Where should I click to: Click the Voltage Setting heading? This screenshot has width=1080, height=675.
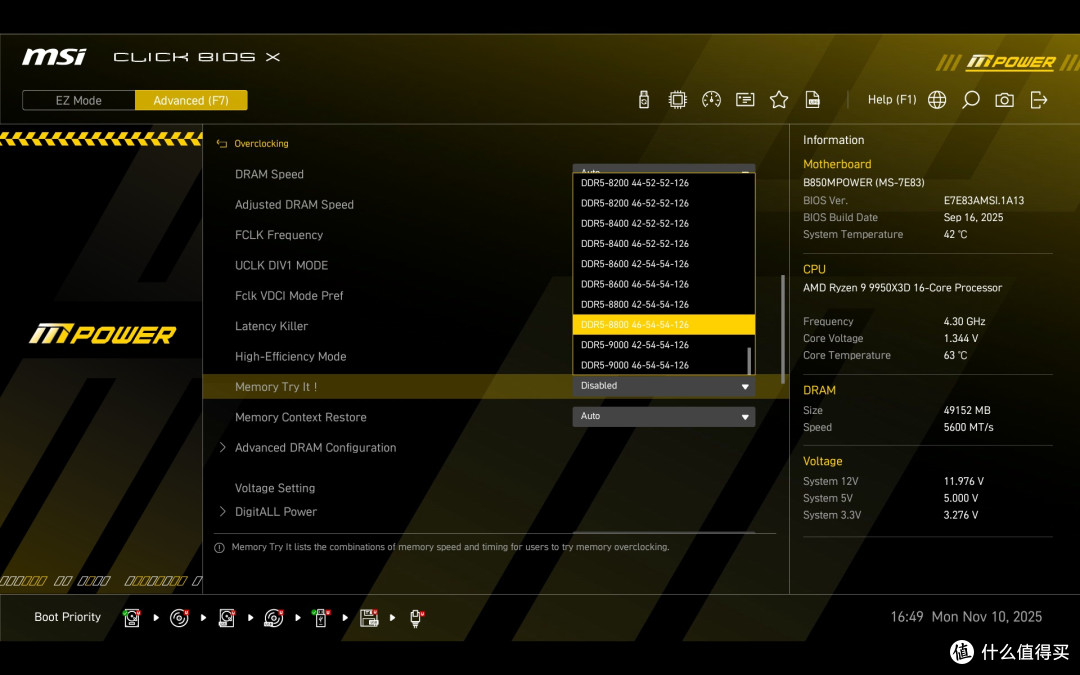[x=275, y=488]
